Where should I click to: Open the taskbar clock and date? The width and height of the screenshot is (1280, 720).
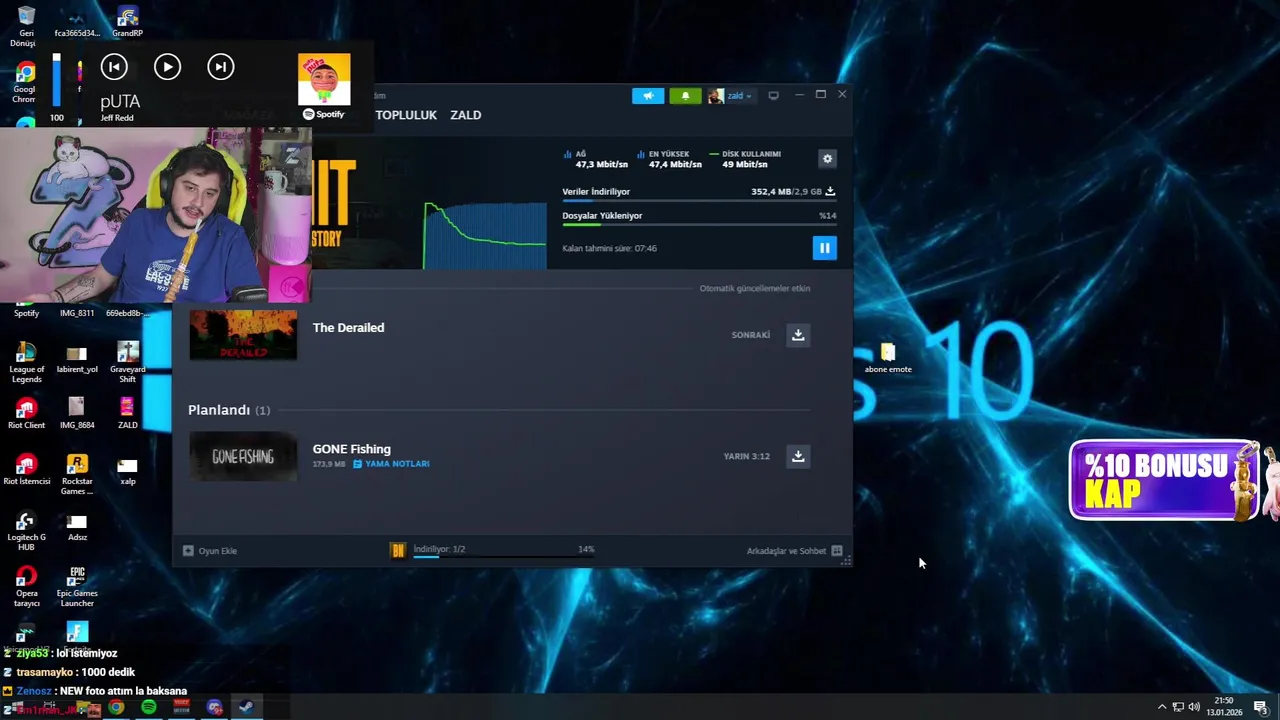[1224, 707]
